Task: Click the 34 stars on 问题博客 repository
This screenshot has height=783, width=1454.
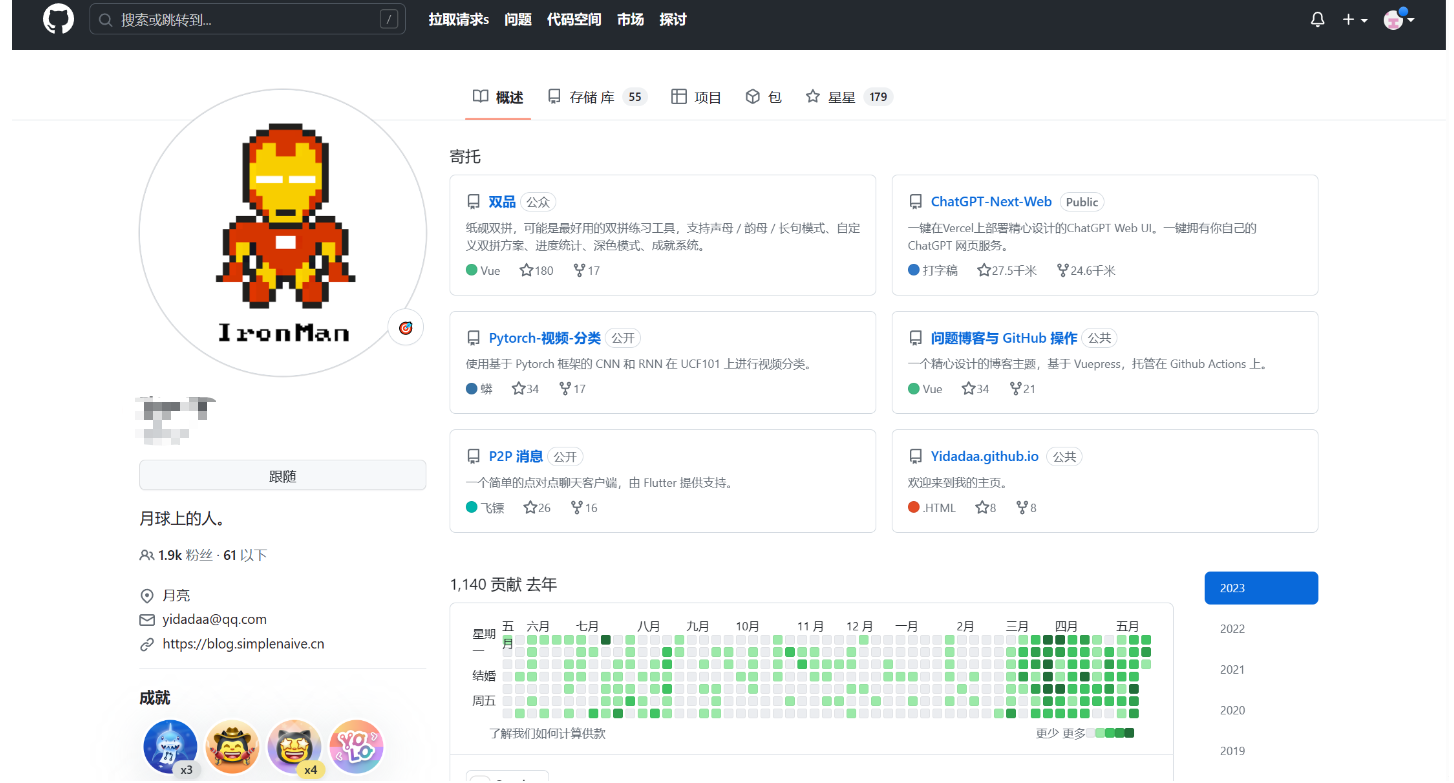Action: pyautogui.click(x=976, y=389)
